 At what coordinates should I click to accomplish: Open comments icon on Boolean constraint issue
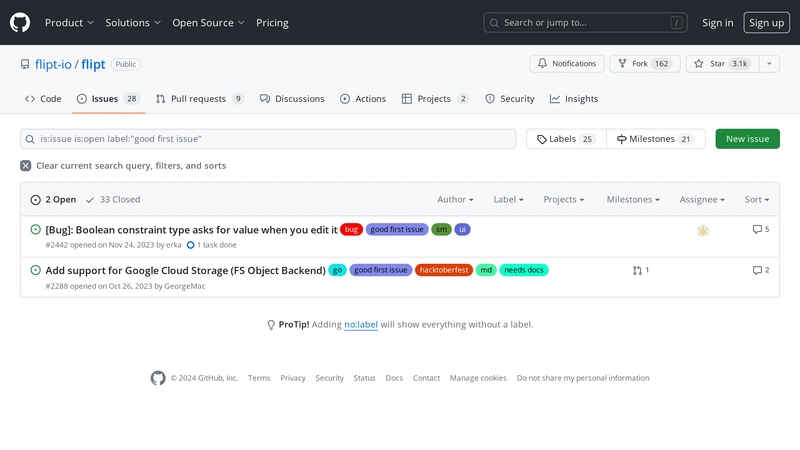coord(760,230)
